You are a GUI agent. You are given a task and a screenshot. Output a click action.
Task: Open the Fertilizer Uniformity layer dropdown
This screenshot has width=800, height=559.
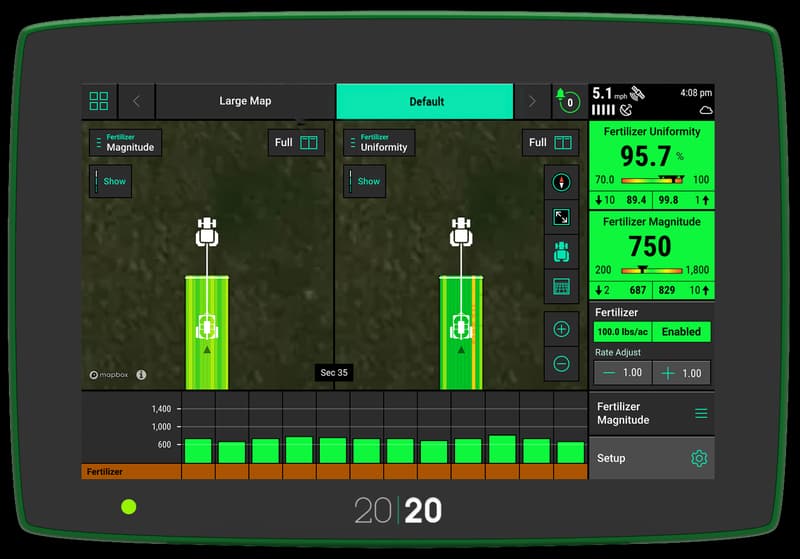[x=379, y=142]
